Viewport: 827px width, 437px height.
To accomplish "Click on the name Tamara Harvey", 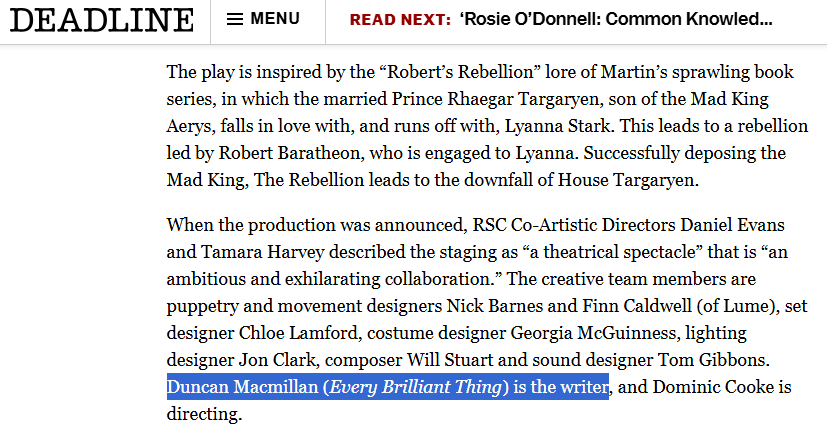I will 262,252.
